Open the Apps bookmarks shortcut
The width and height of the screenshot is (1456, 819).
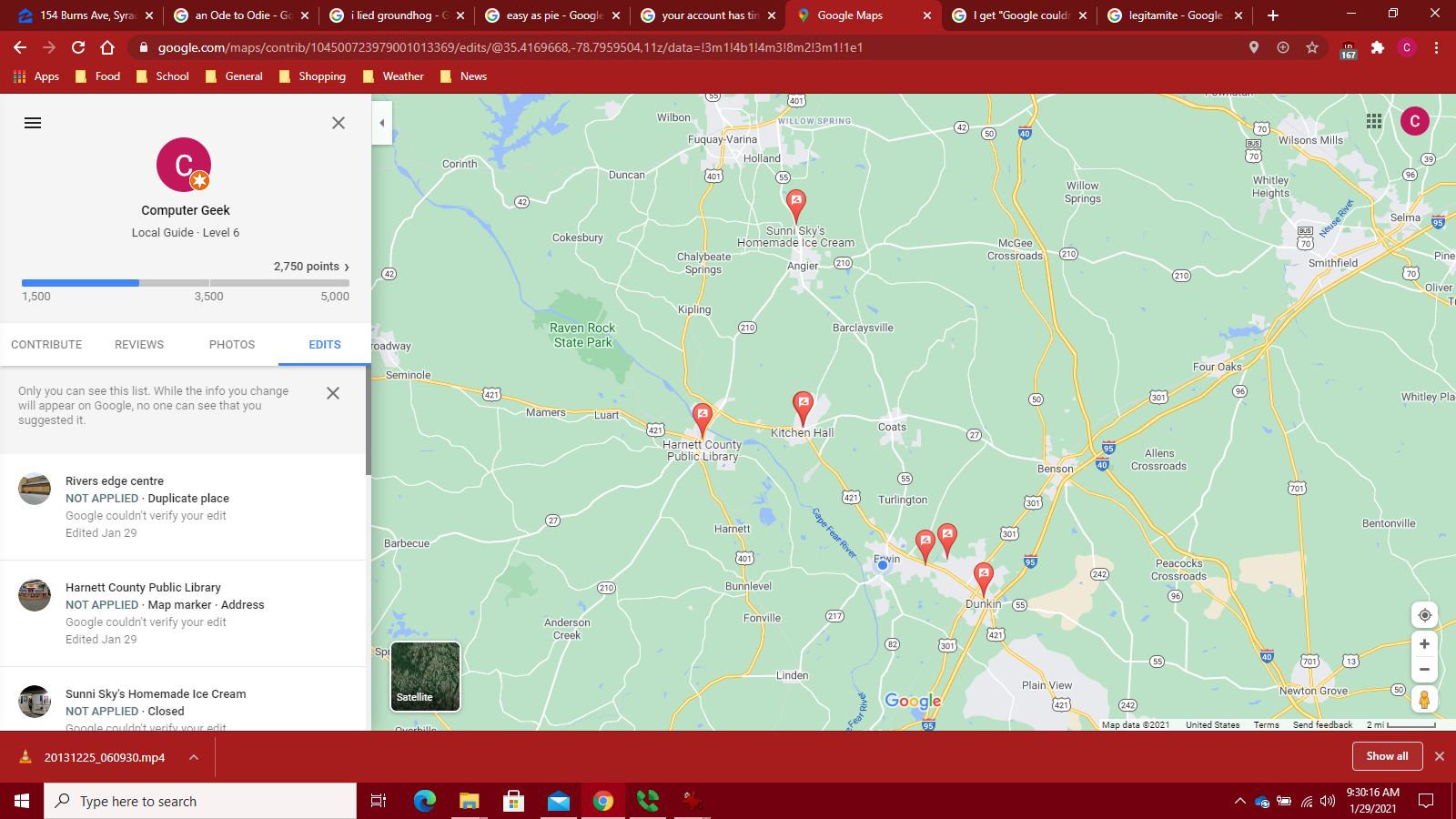click(x=36, y=76)
